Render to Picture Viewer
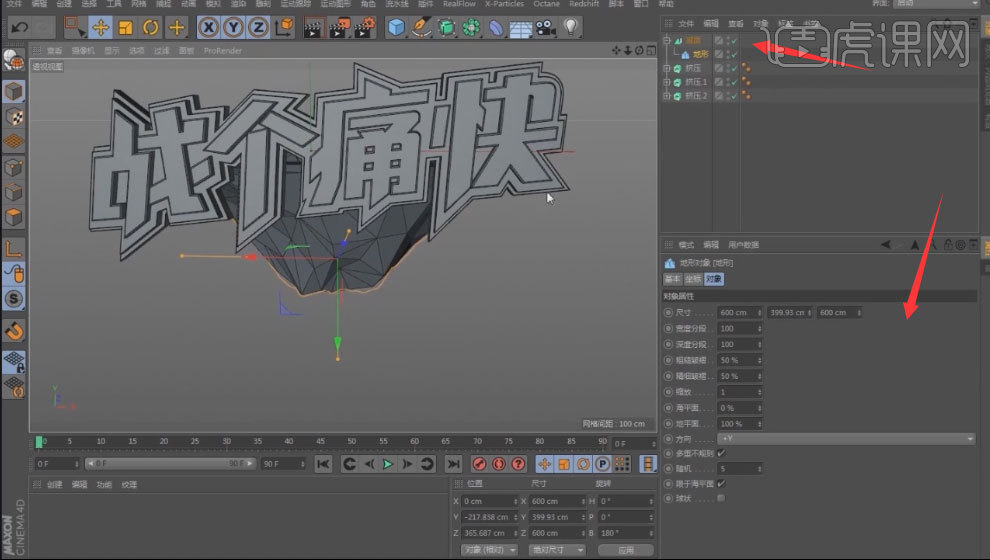This screenshot has width=990, height=560. 339,27
